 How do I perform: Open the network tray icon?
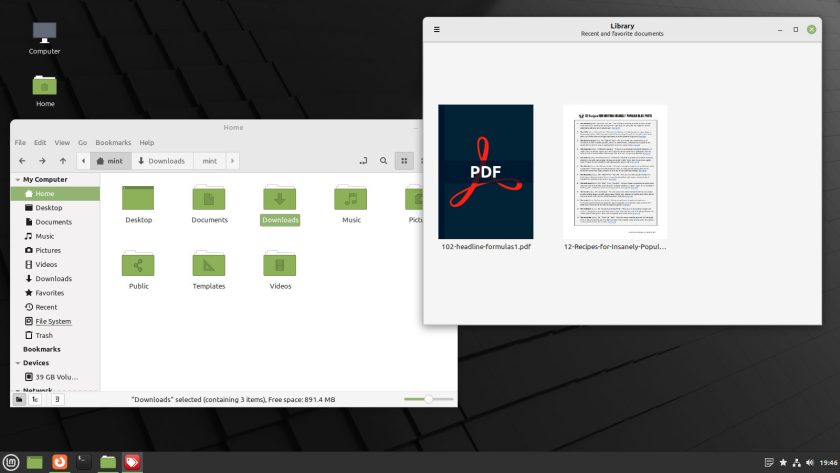[797, 462]
